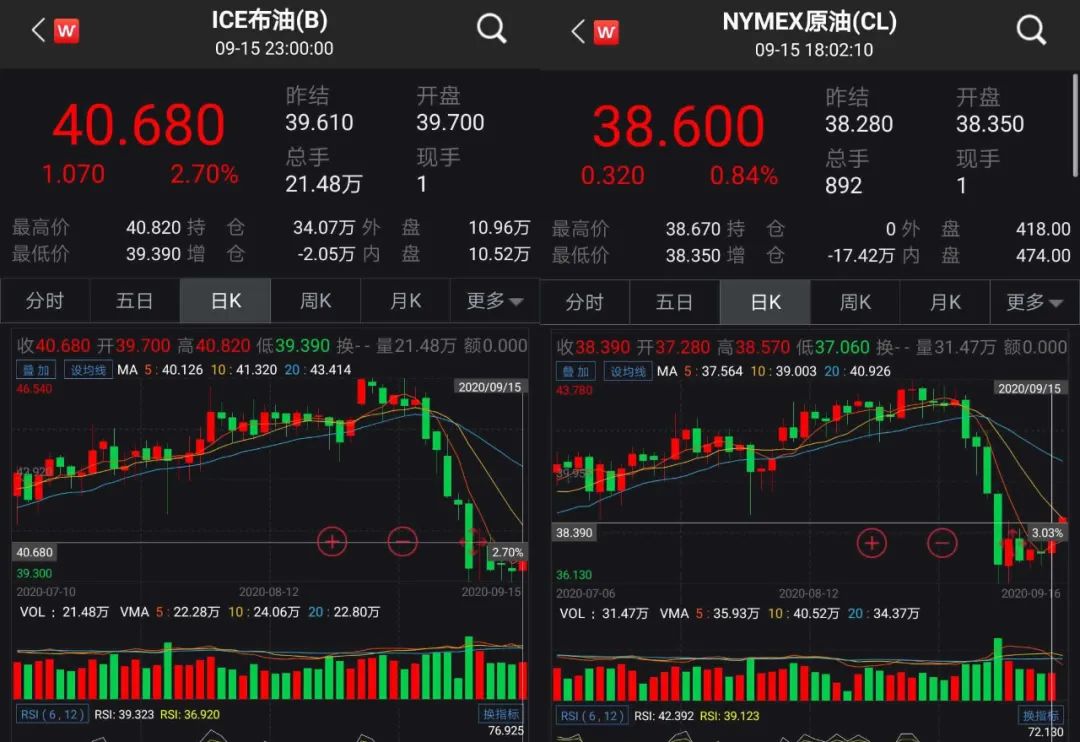Zoom out ICE布油 chart with minus icon
The height and width of the screenshot is (742, 1080).
pyautogui.click(x=402, y=542)
